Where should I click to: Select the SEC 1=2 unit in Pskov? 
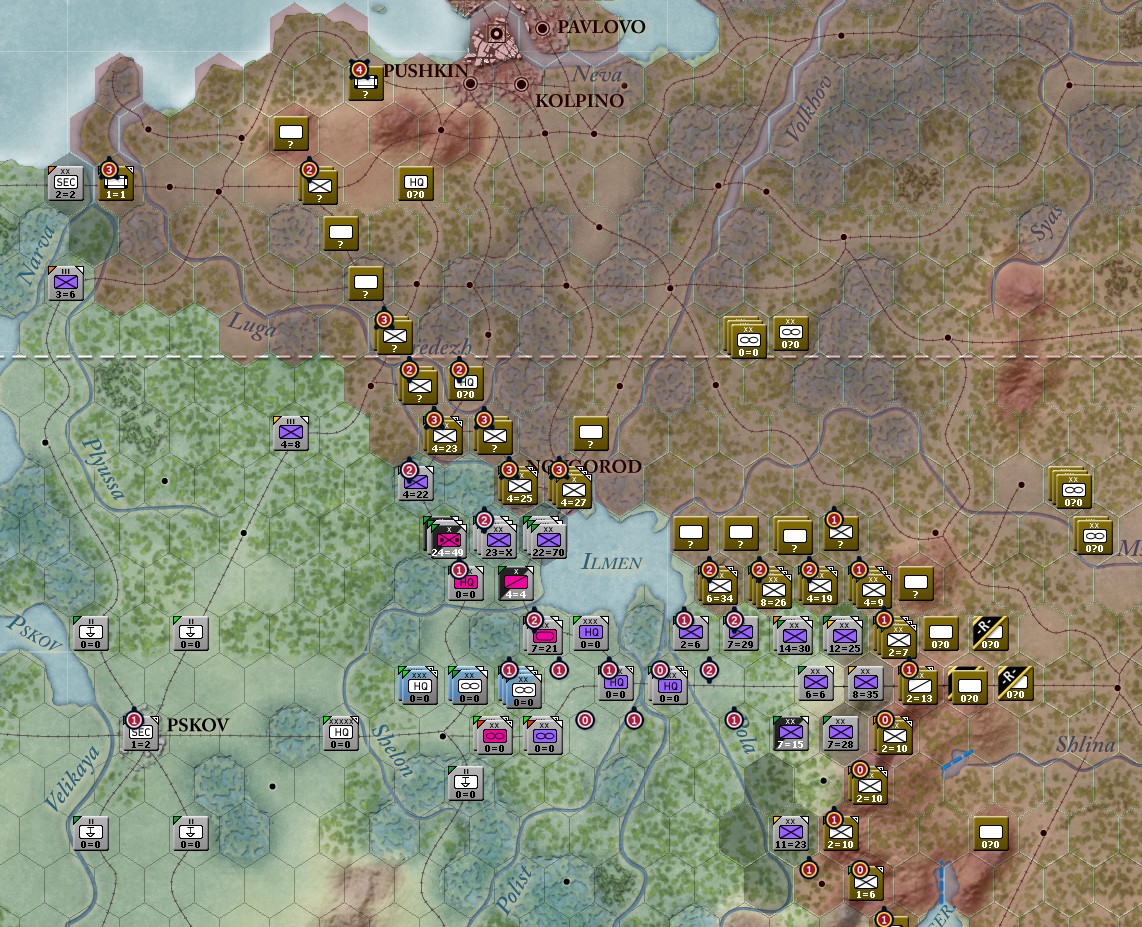click(141, 733)
